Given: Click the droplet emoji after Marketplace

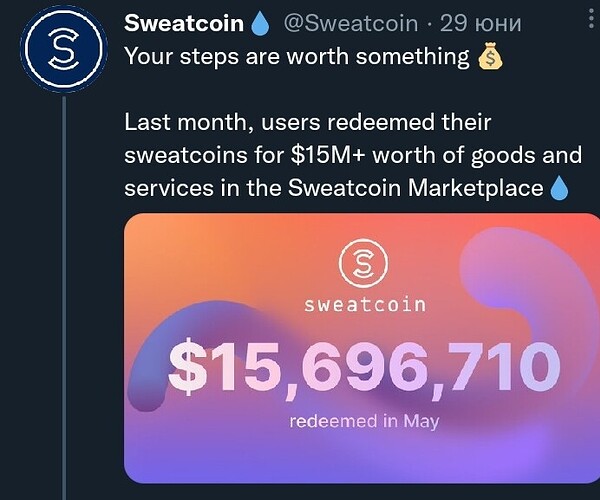Looking at the screenshot, I should tap(559, 188).
